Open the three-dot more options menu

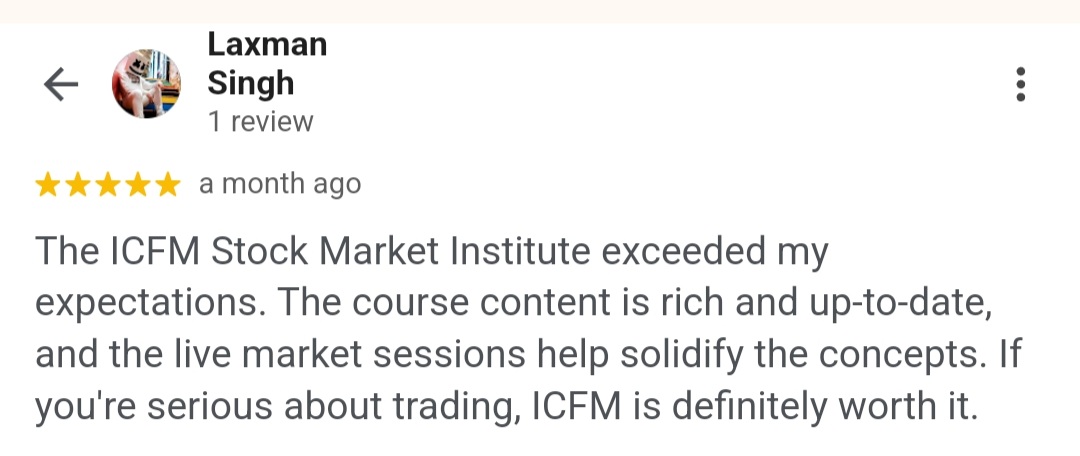pyautogui.click(x=1020, y=85)
